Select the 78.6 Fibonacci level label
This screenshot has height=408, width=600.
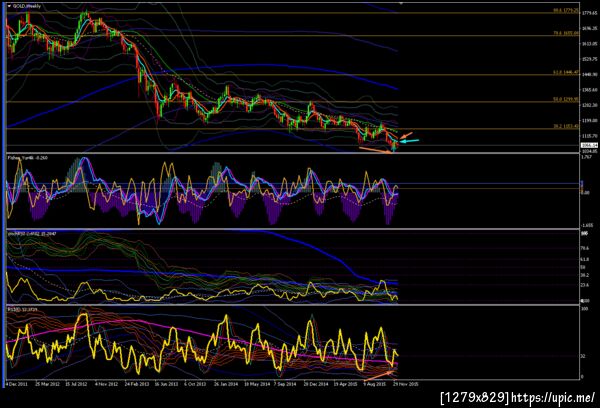point(566,33)
